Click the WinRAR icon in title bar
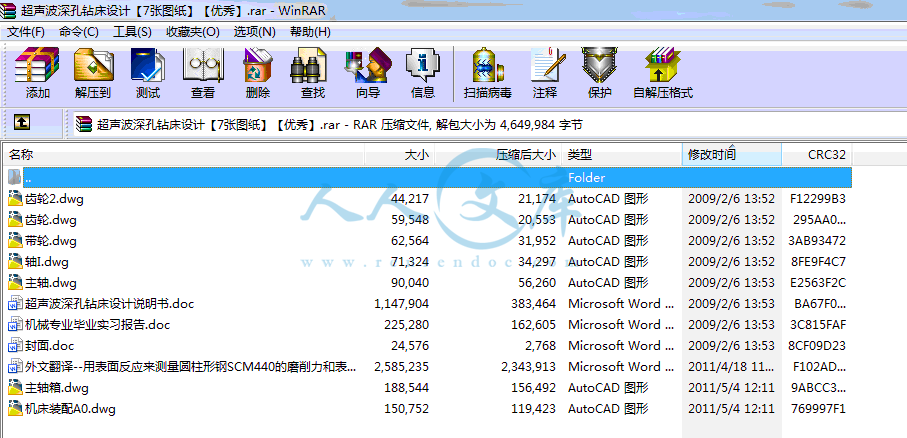This screenshot has width=907, height=438. point(8,10)
